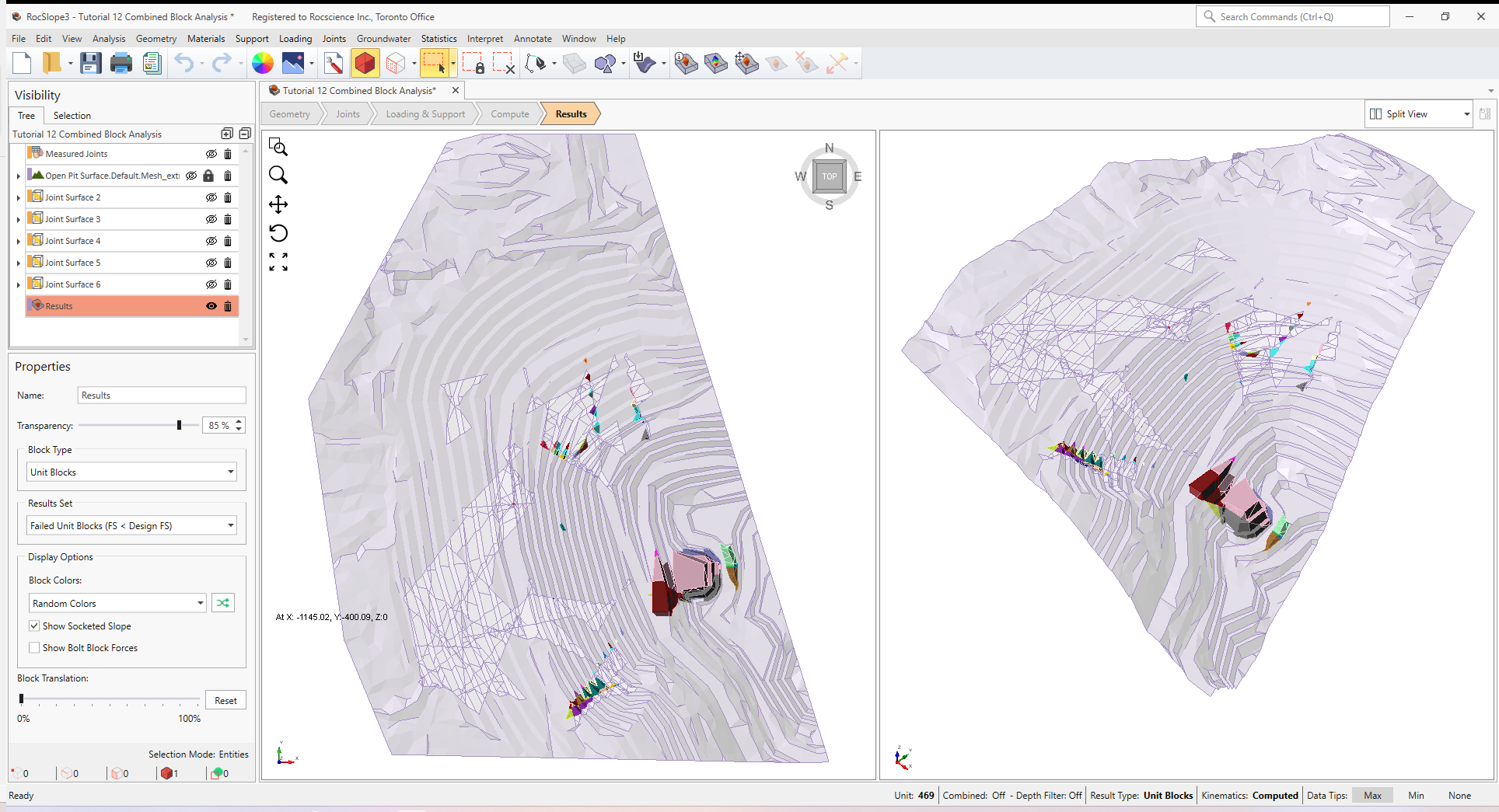Click the Rotate view tool icon
The image size is (1499, 812).
coord(278,233)
